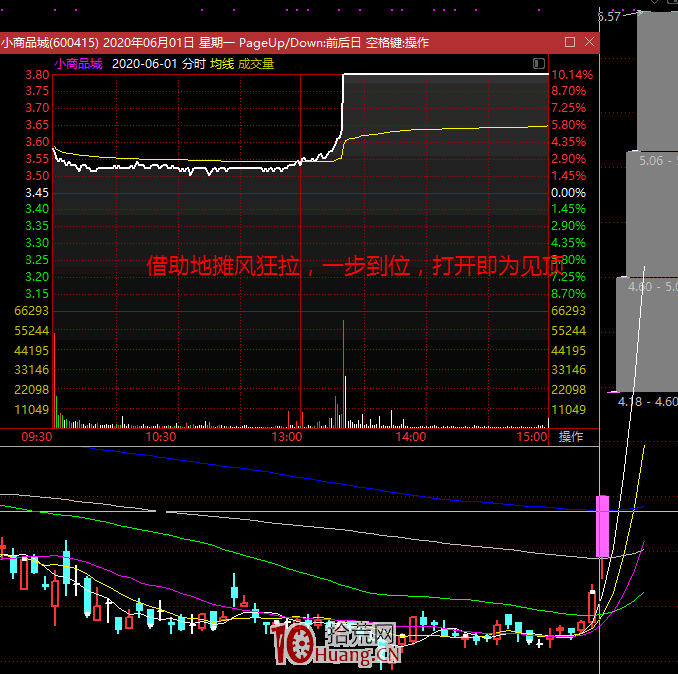Click the 3.15 price label on the left axis
Image resolution: width=678 pixels, height=674 pixels.
click(37, 294)
